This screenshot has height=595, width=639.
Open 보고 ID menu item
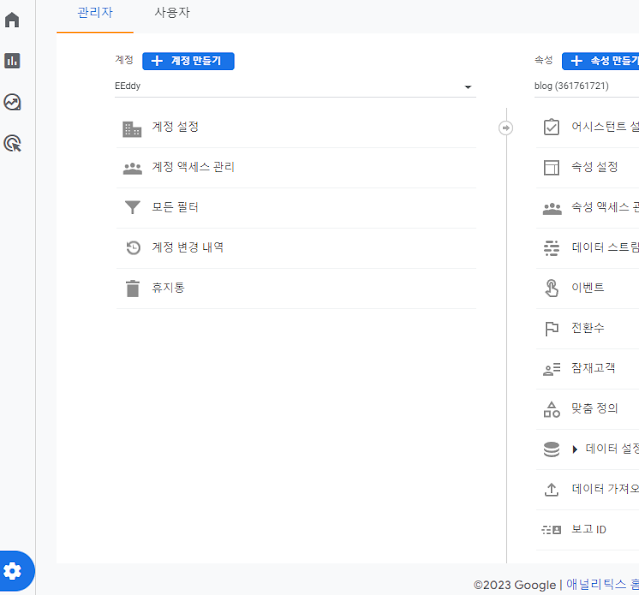pyautogui.click(x=587, y=530)
